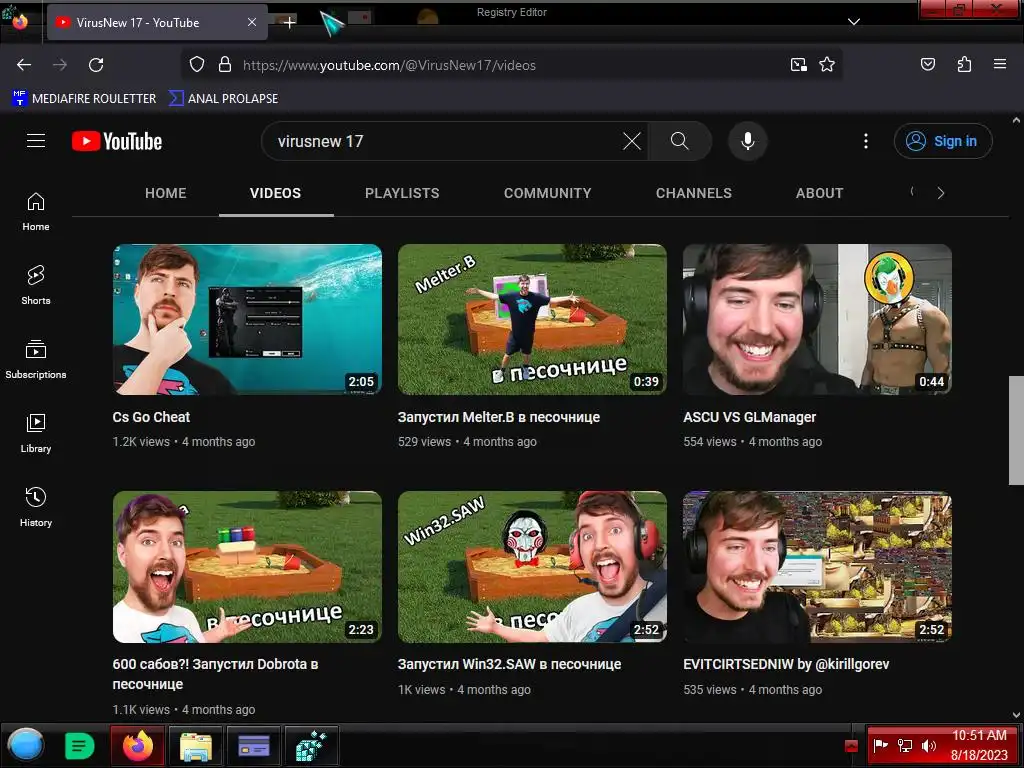The image size is (1024, 768).
Task: Open the ABOUT tab
Action: tap(820, 193)
